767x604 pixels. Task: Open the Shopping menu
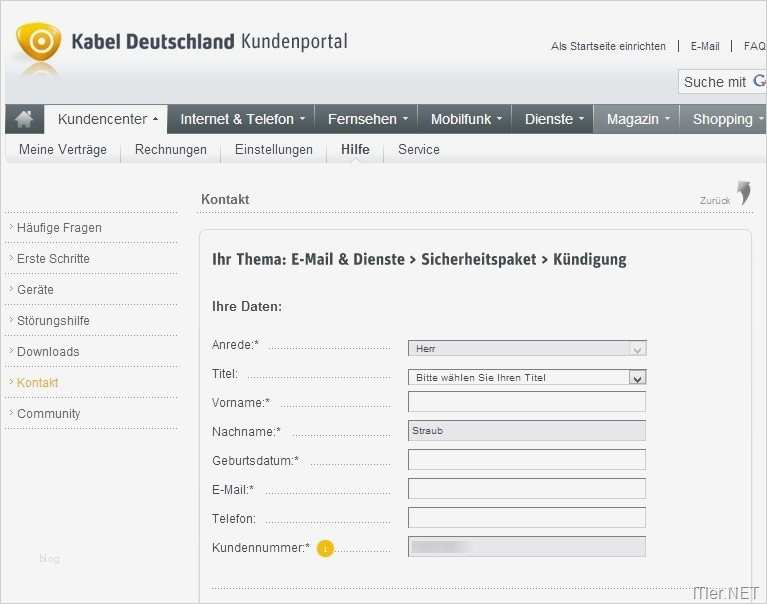[x=727, y=119]
